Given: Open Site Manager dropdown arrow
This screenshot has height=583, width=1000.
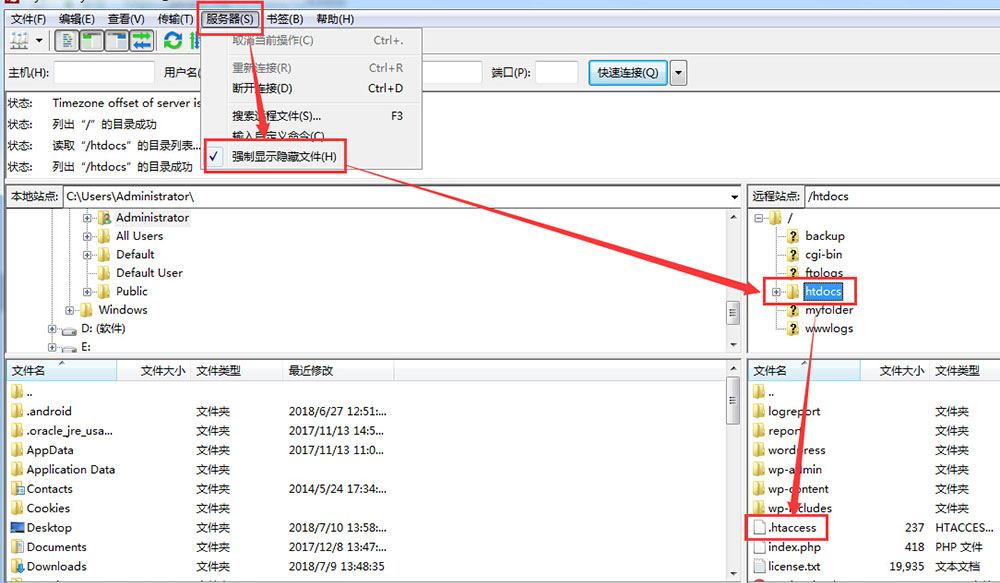Looking at the screenshot, I should pos(40,41).
